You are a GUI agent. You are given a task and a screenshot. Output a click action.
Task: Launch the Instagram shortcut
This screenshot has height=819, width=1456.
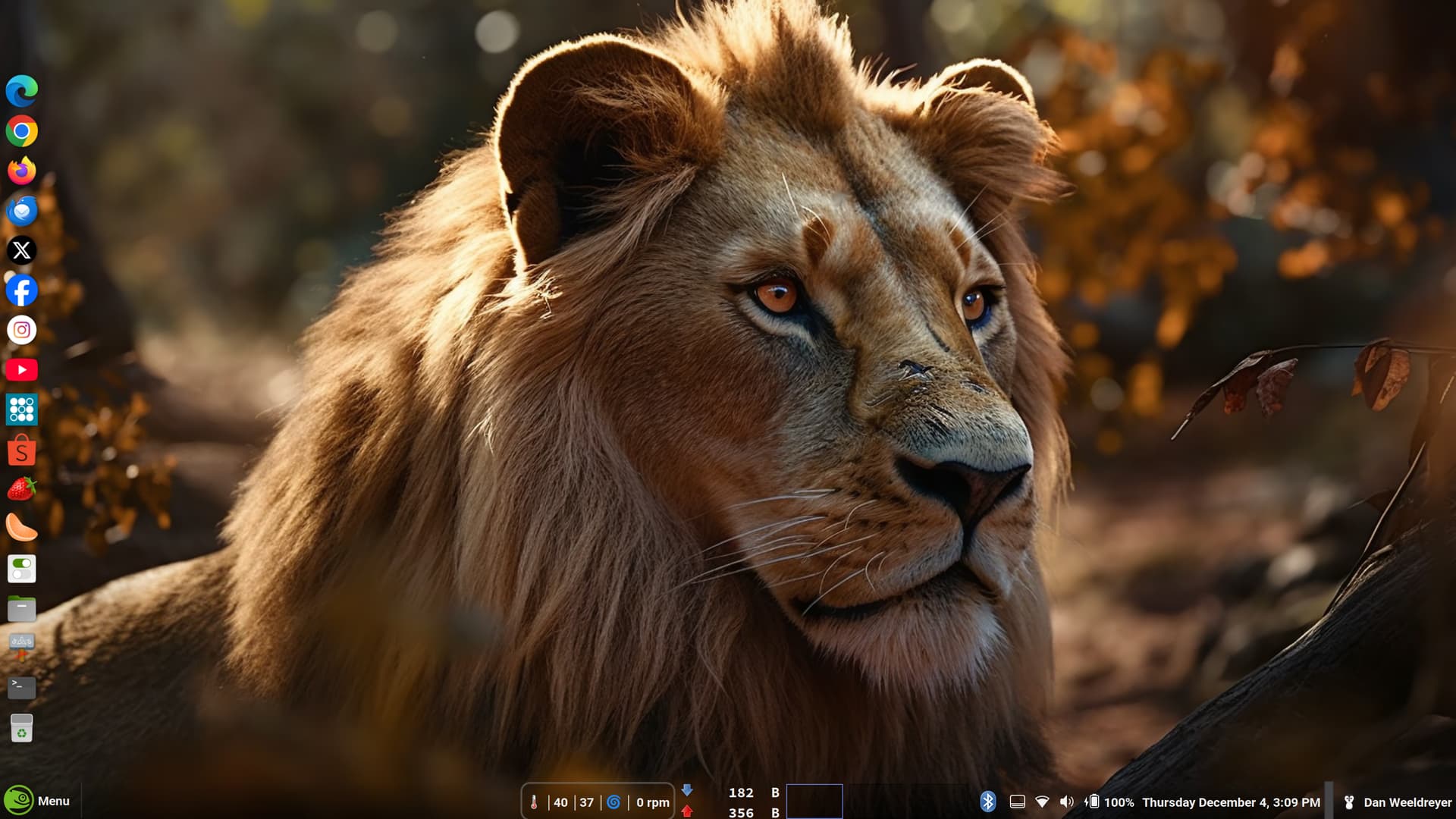(x=21, y=330)
